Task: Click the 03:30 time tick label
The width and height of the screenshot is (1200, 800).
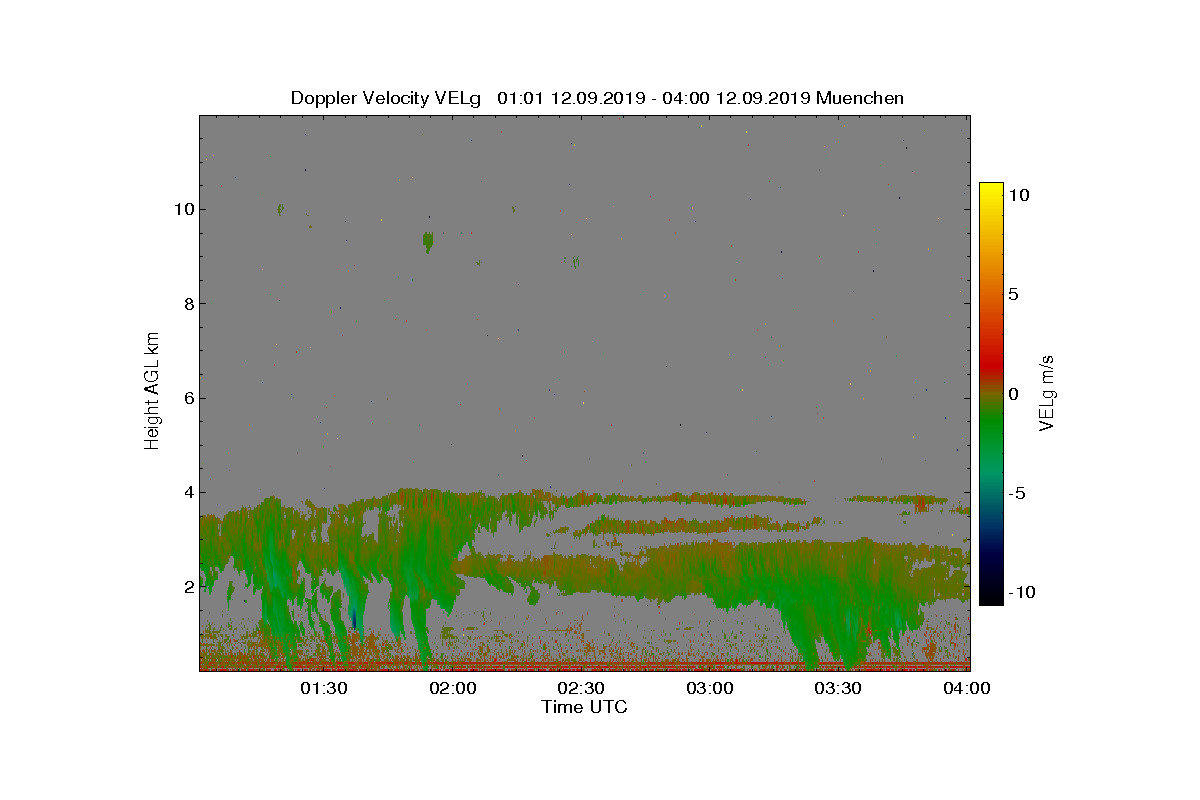Action: pos(838,688)
